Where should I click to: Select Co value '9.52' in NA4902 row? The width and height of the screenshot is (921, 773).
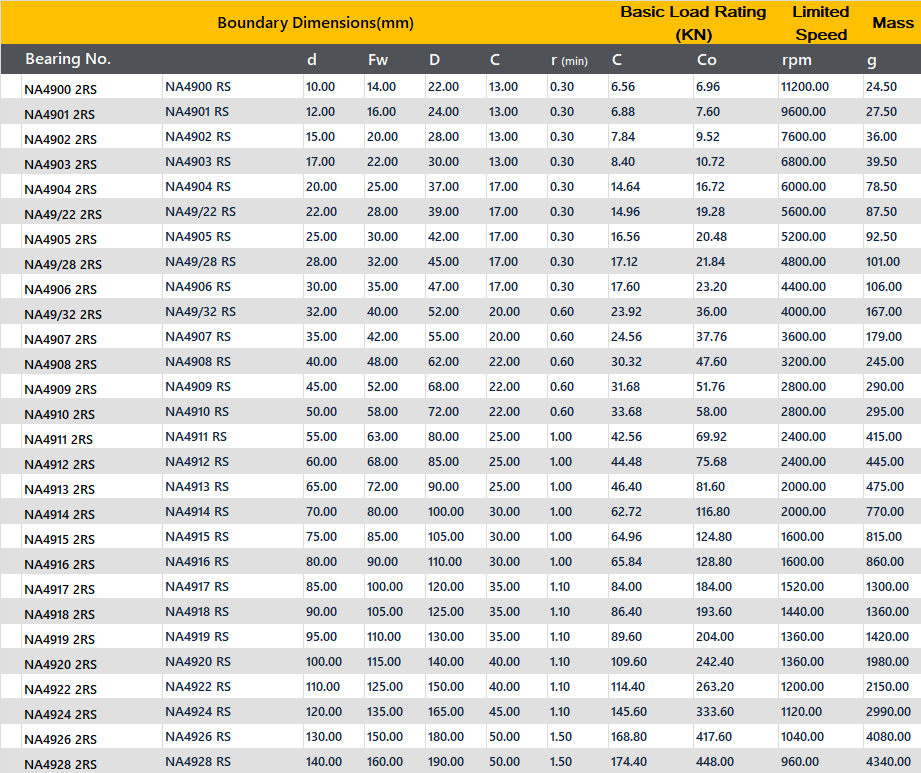pos(708,136)
